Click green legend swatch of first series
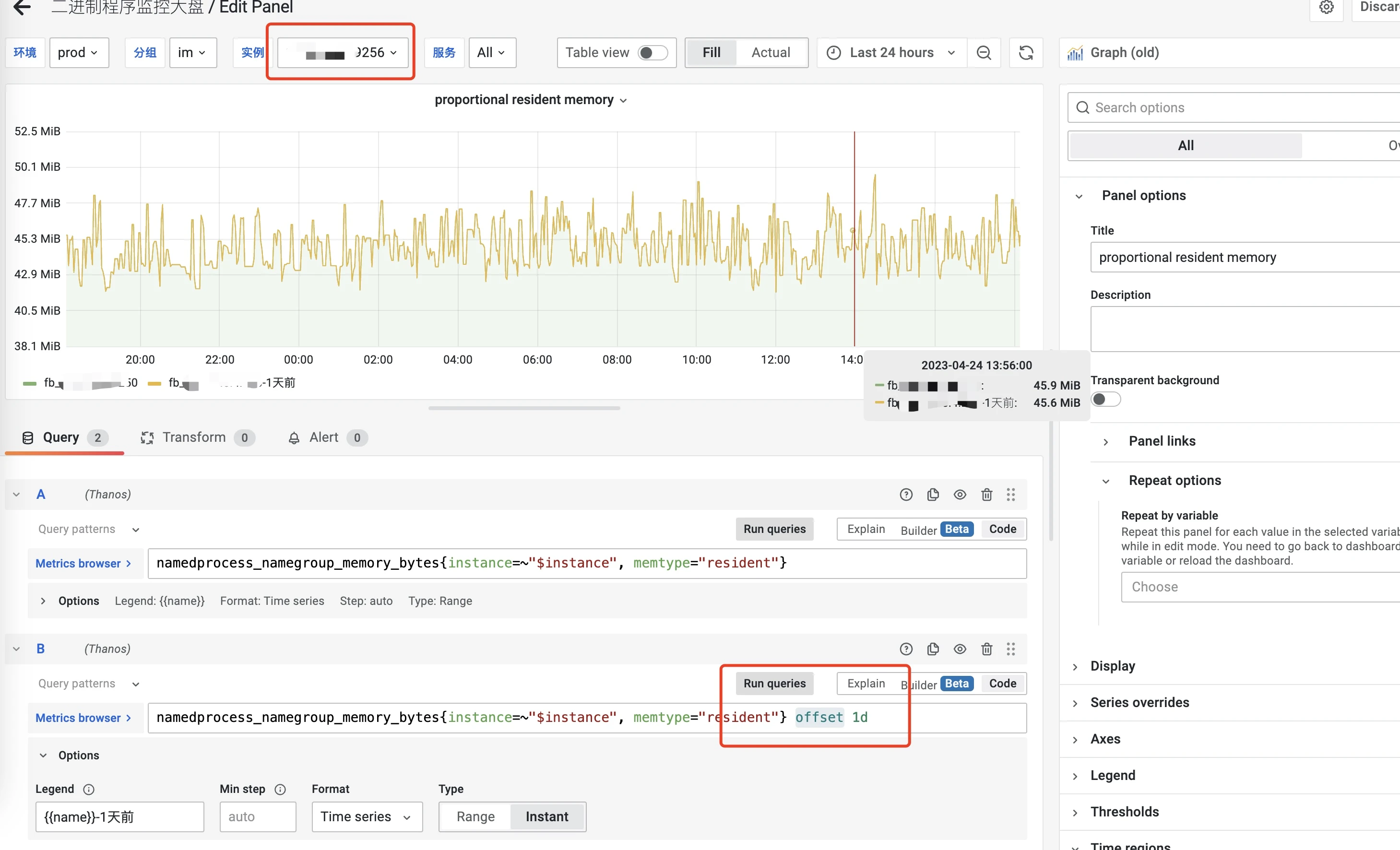Image resolution: width=1400 pixels, height=850 pixels. (30, 384)
